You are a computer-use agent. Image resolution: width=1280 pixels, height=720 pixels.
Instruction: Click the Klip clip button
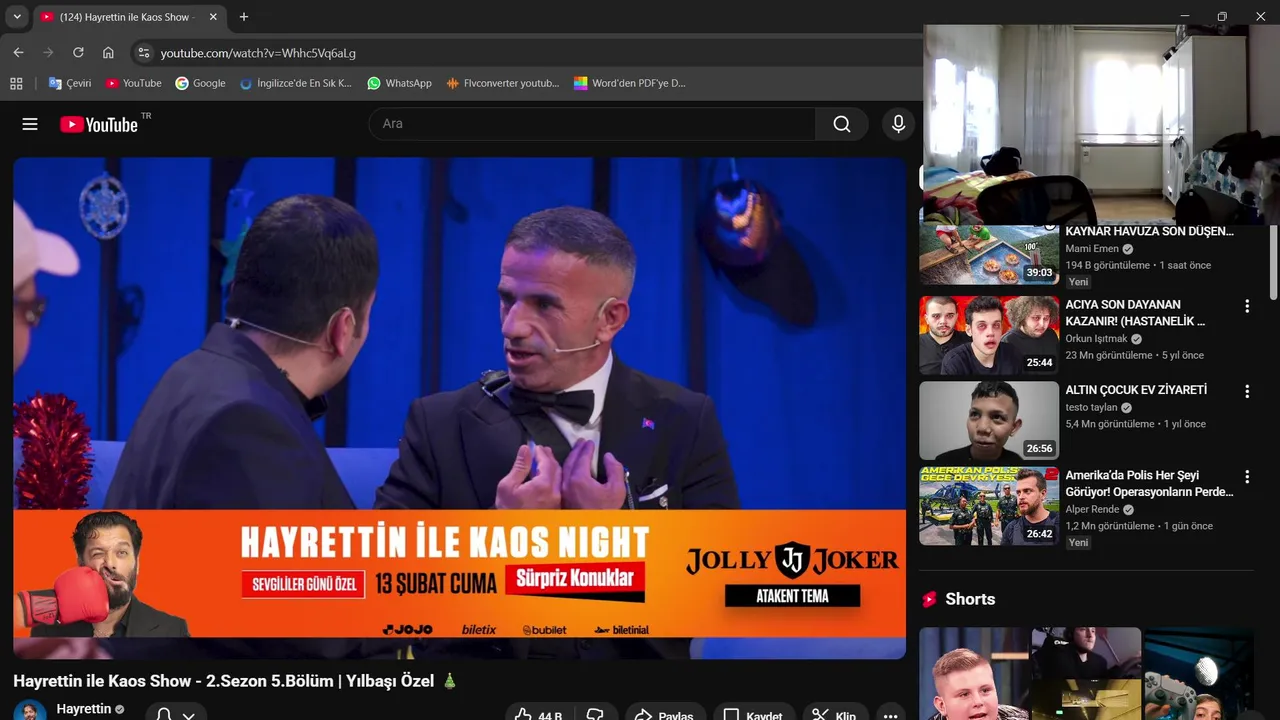(x=834, y=714)
